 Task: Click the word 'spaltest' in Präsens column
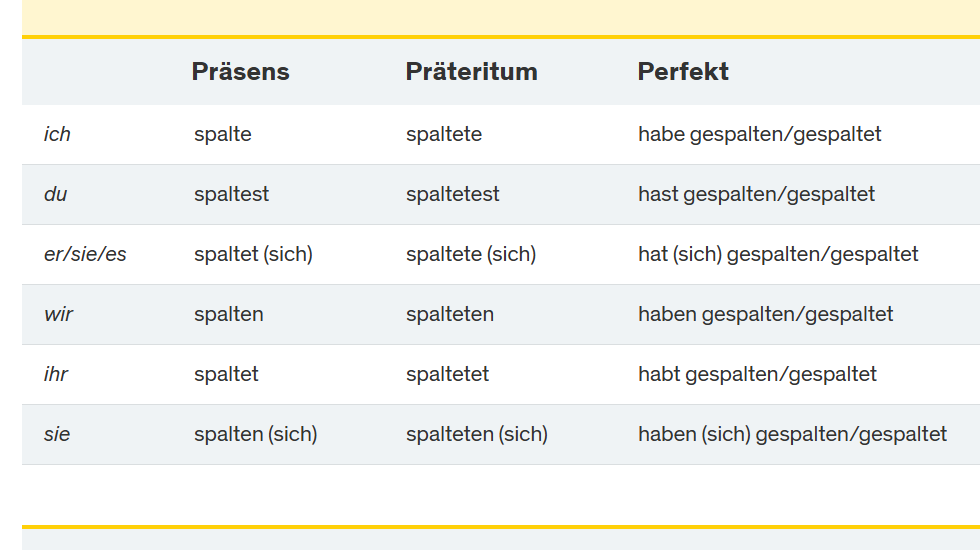(x=231, y=194)
